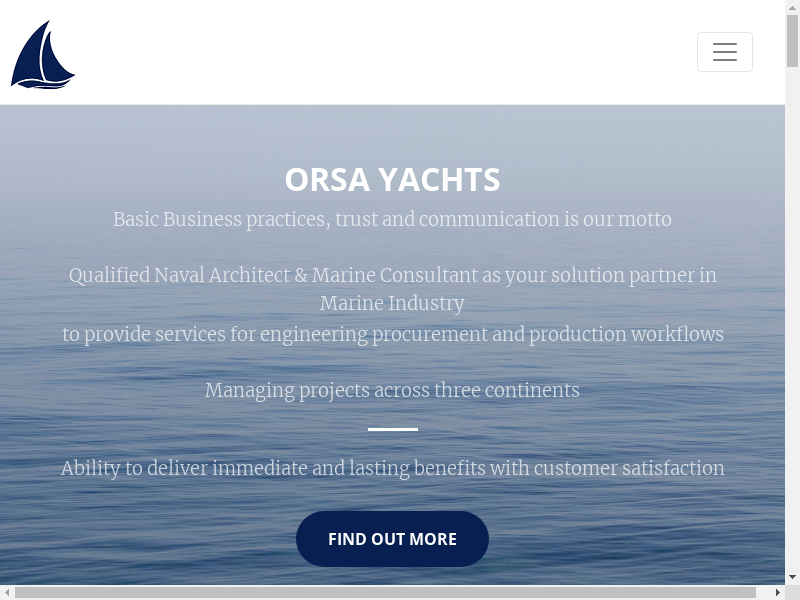Click the vertical scrollbar thumb

pos(792,40)
